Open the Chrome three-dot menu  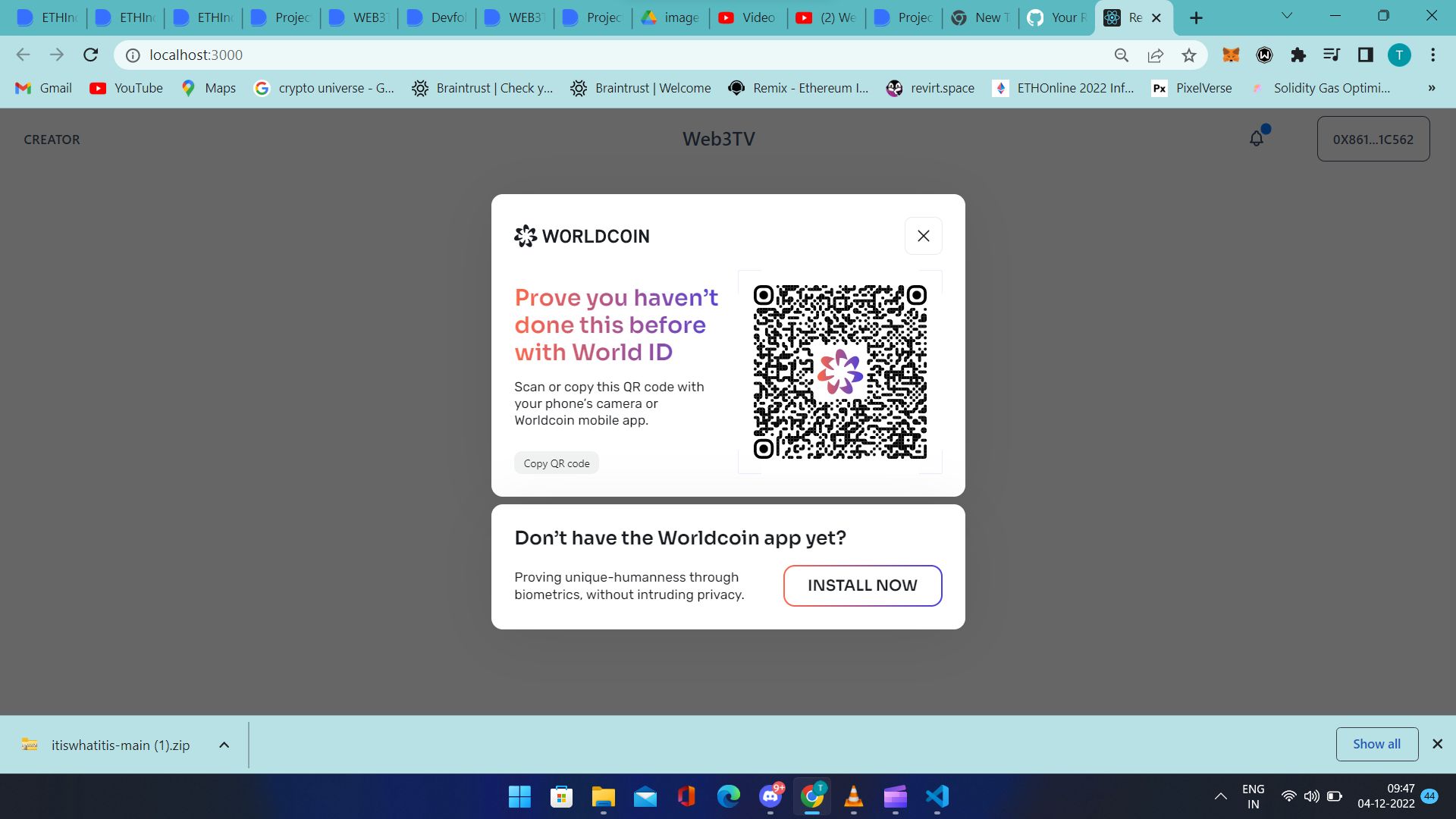click(x=1432, y=55)
